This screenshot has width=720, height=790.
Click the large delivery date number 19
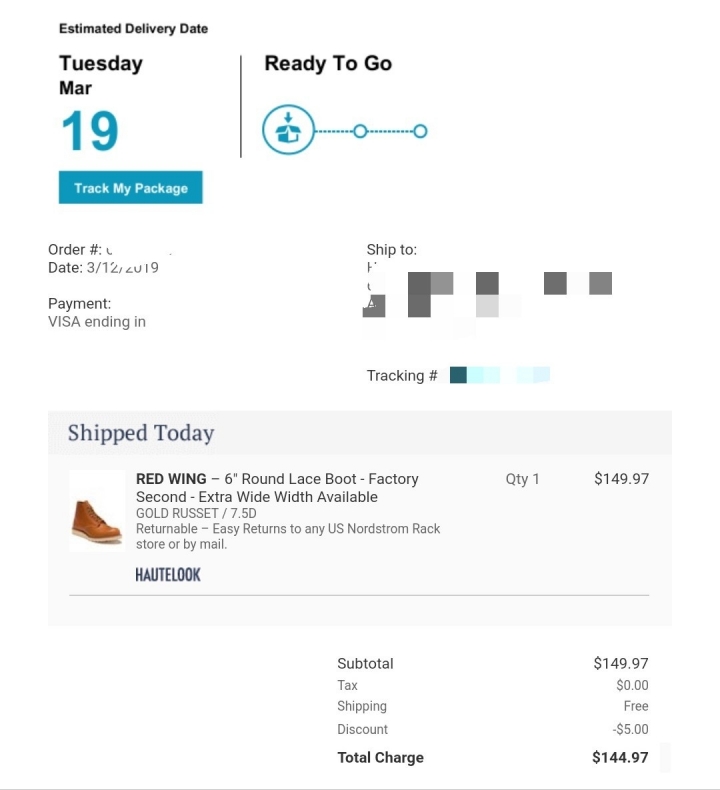point(90,131)
